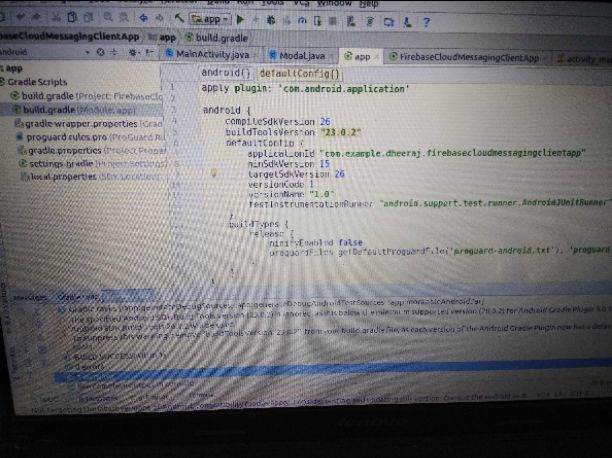Image resolution: width=612 pixels, height=458 pixels.
Task: Switch to the Modal.java tab
Action: pos(302,56)
